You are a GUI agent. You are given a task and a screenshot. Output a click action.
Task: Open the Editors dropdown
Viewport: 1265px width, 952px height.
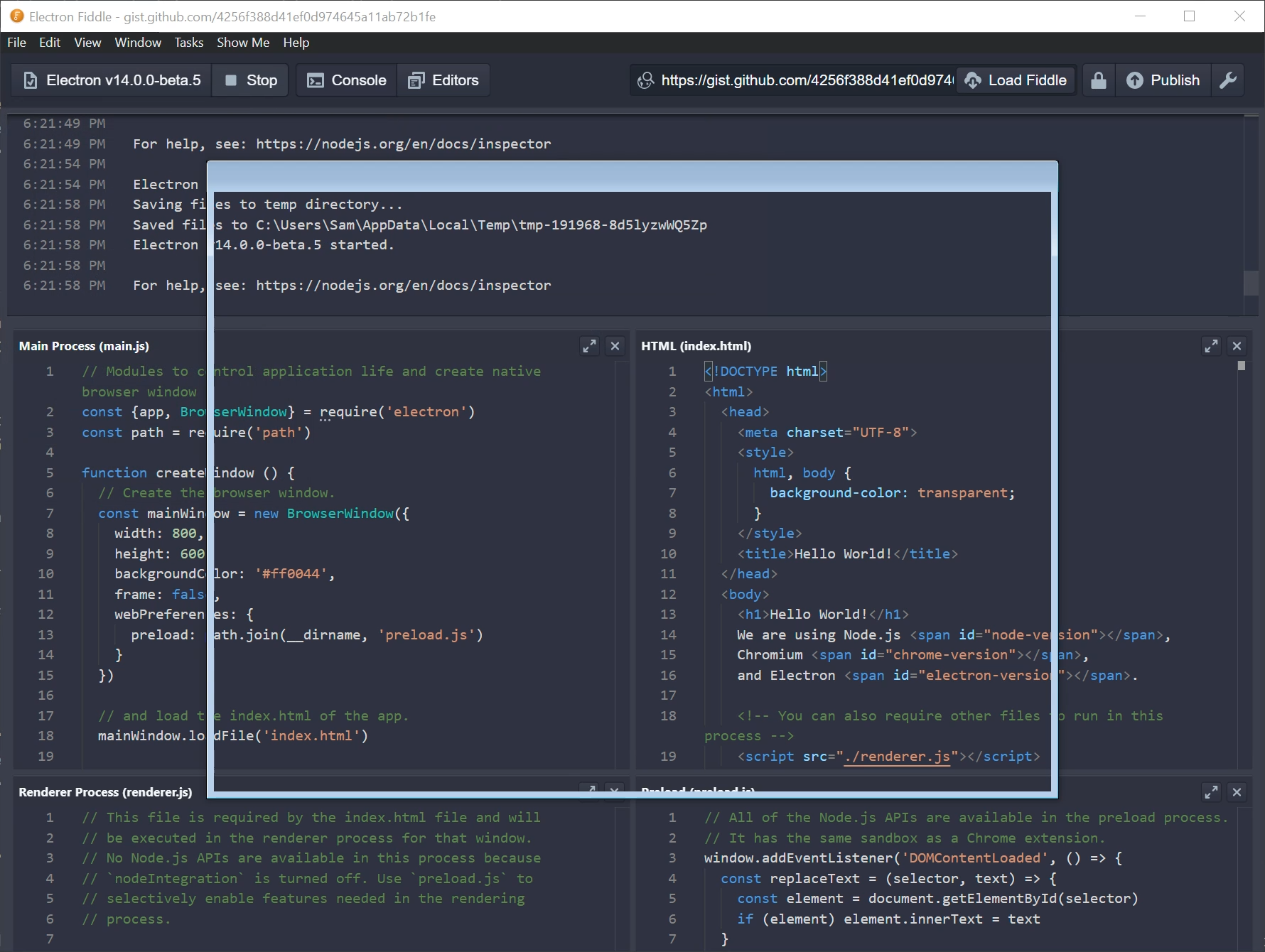pos(443,80)
